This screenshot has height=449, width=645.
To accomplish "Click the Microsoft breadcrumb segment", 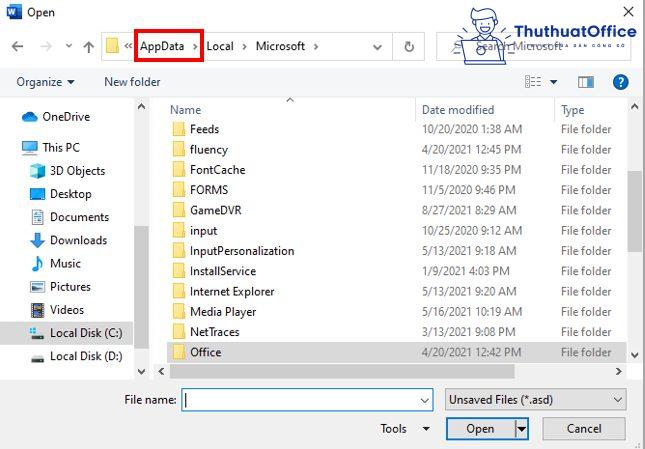I will click(x=280, y=46).
